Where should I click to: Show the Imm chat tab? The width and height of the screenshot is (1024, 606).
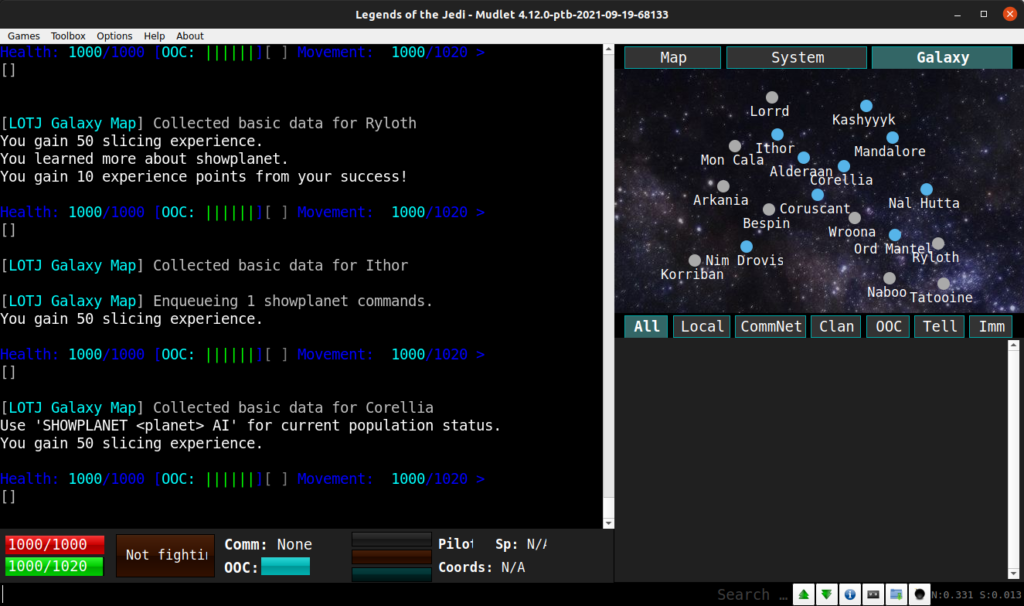[x=991, y=327]
